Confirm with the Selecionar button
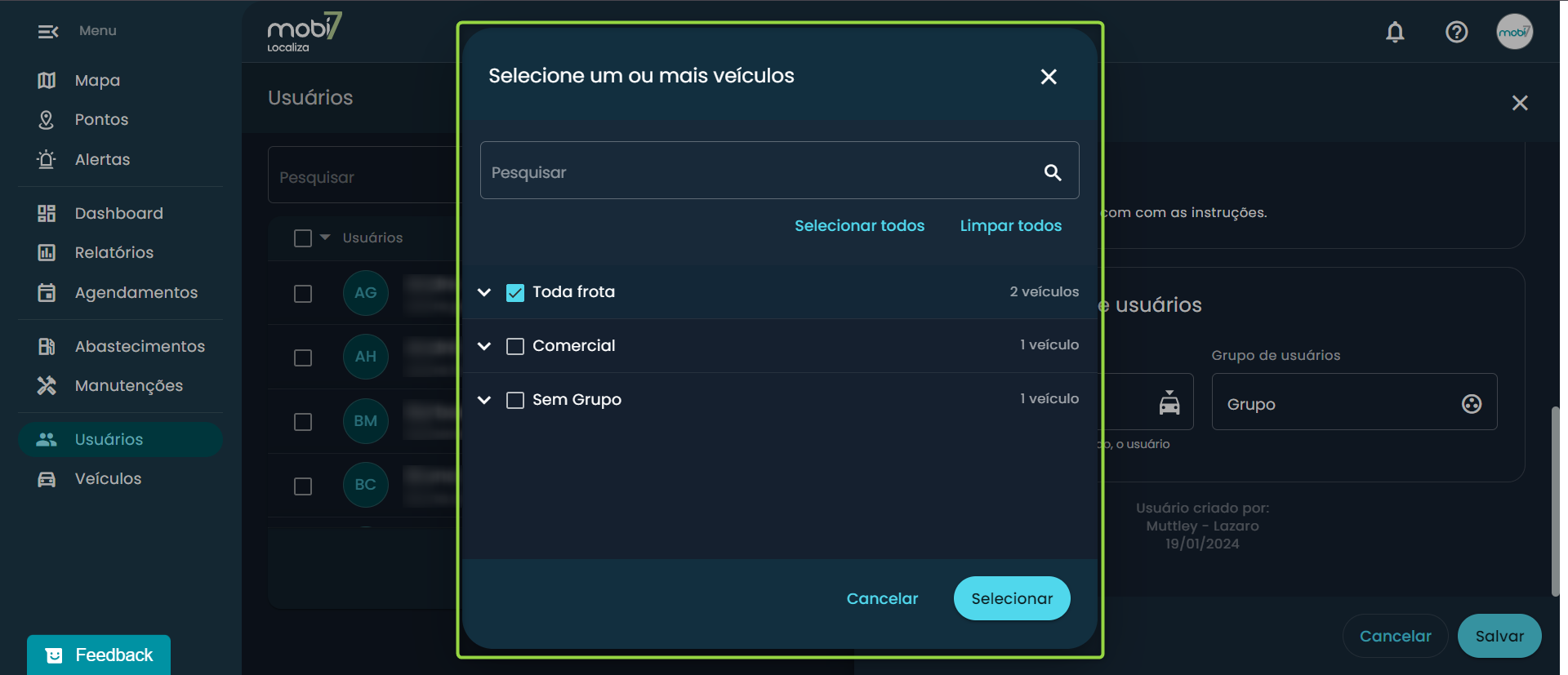Viewport: 1568px width, 675px height. point(1012,598)
